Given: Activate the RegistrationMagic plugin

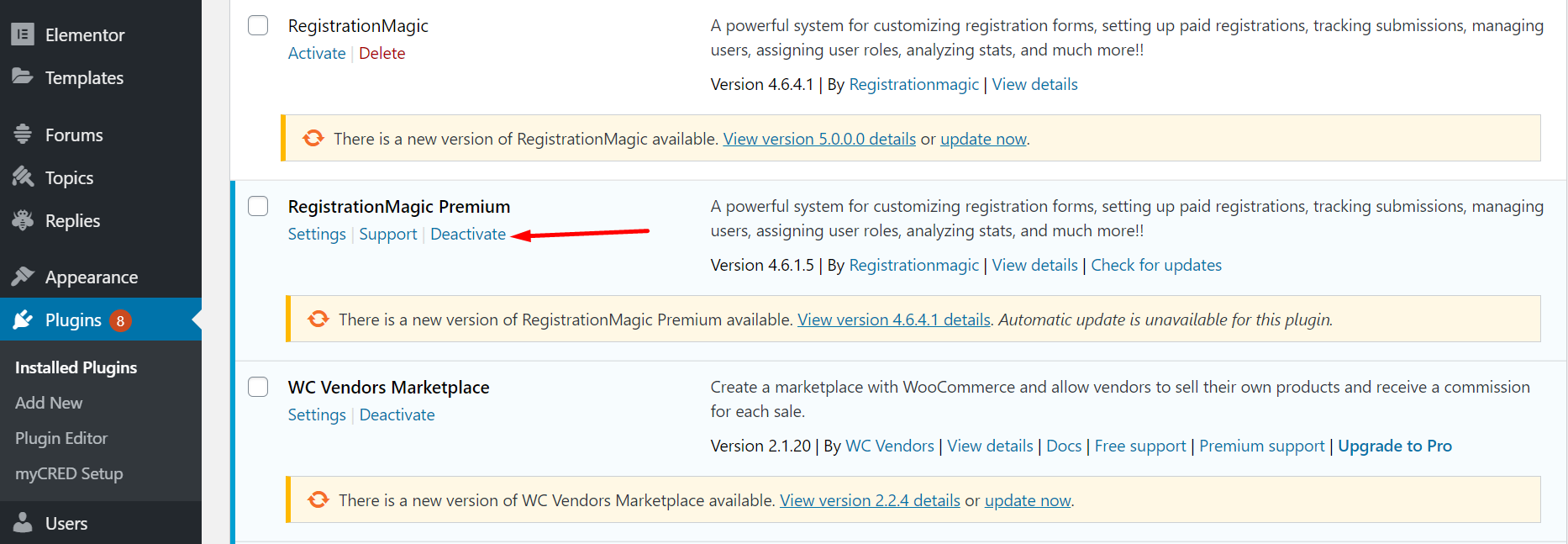Looking at the screenshot, I should point(317,53).
